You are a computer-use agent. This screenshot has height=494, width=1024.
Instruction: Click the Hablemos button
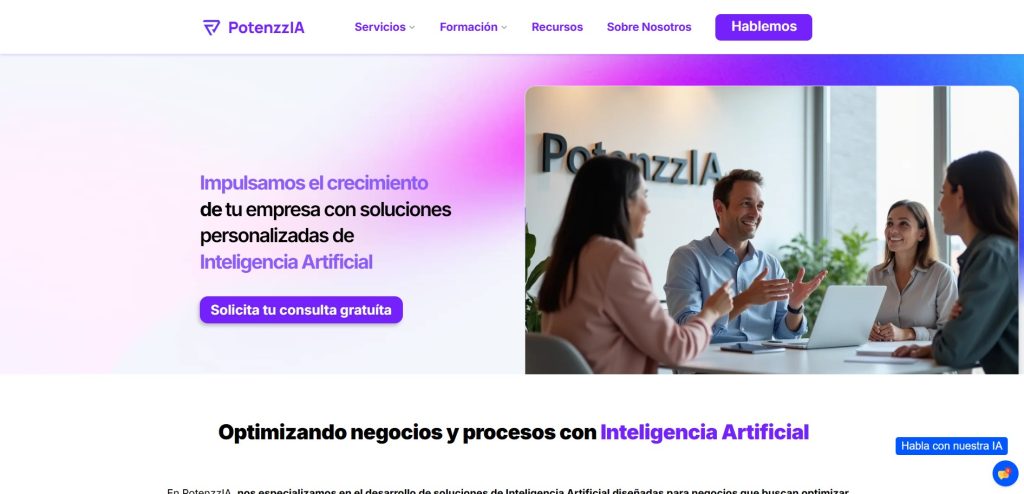pos(763,27)
